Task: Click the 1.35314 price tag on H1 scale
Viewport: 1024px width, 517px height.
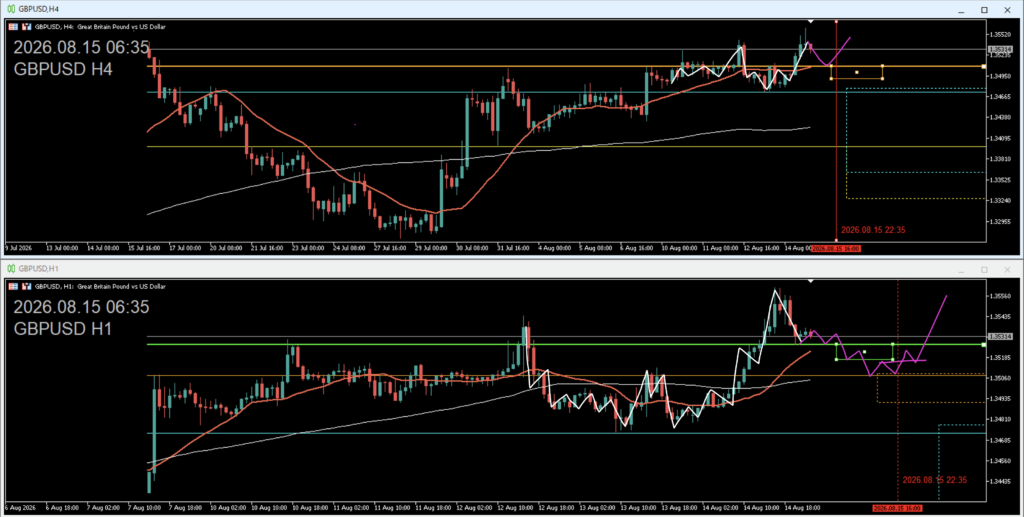Action: point(1000,336)
